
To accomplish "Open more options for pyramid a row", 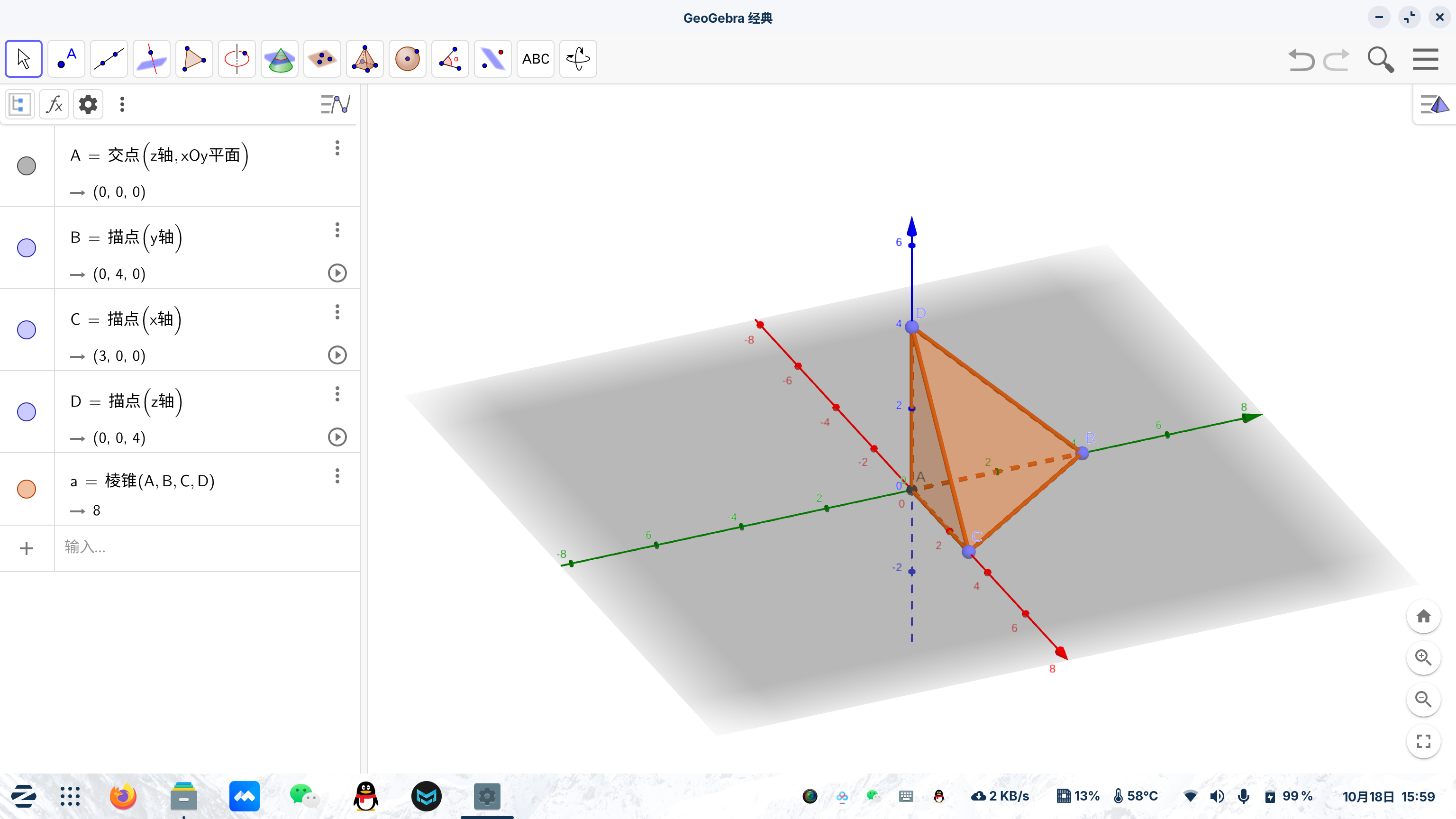I will (337, 476).
